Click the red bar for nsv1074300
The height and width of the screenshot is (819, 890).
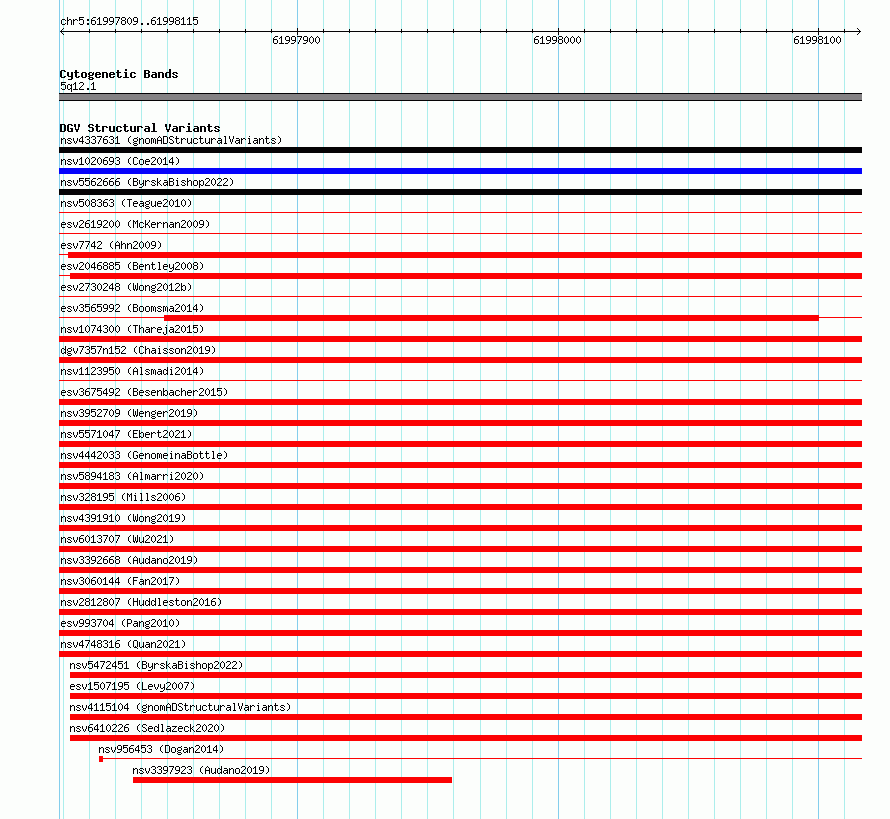pos(460,339)
